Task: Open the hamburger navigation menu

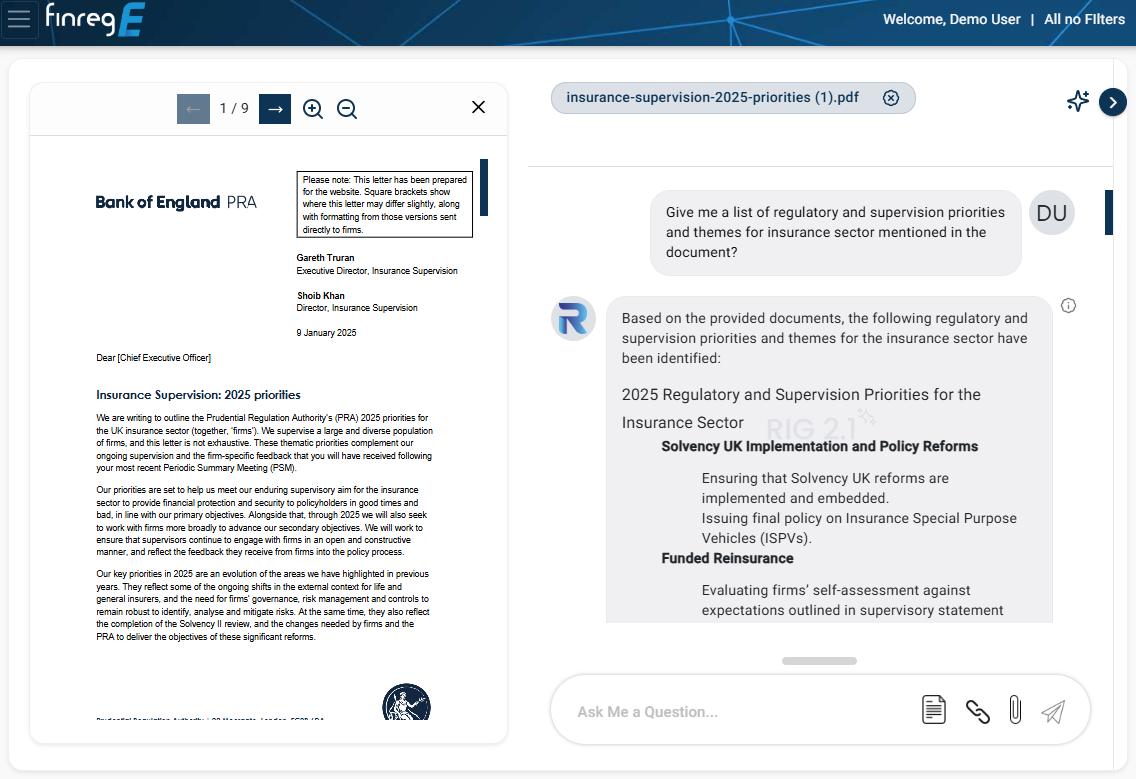Action: 19,19
